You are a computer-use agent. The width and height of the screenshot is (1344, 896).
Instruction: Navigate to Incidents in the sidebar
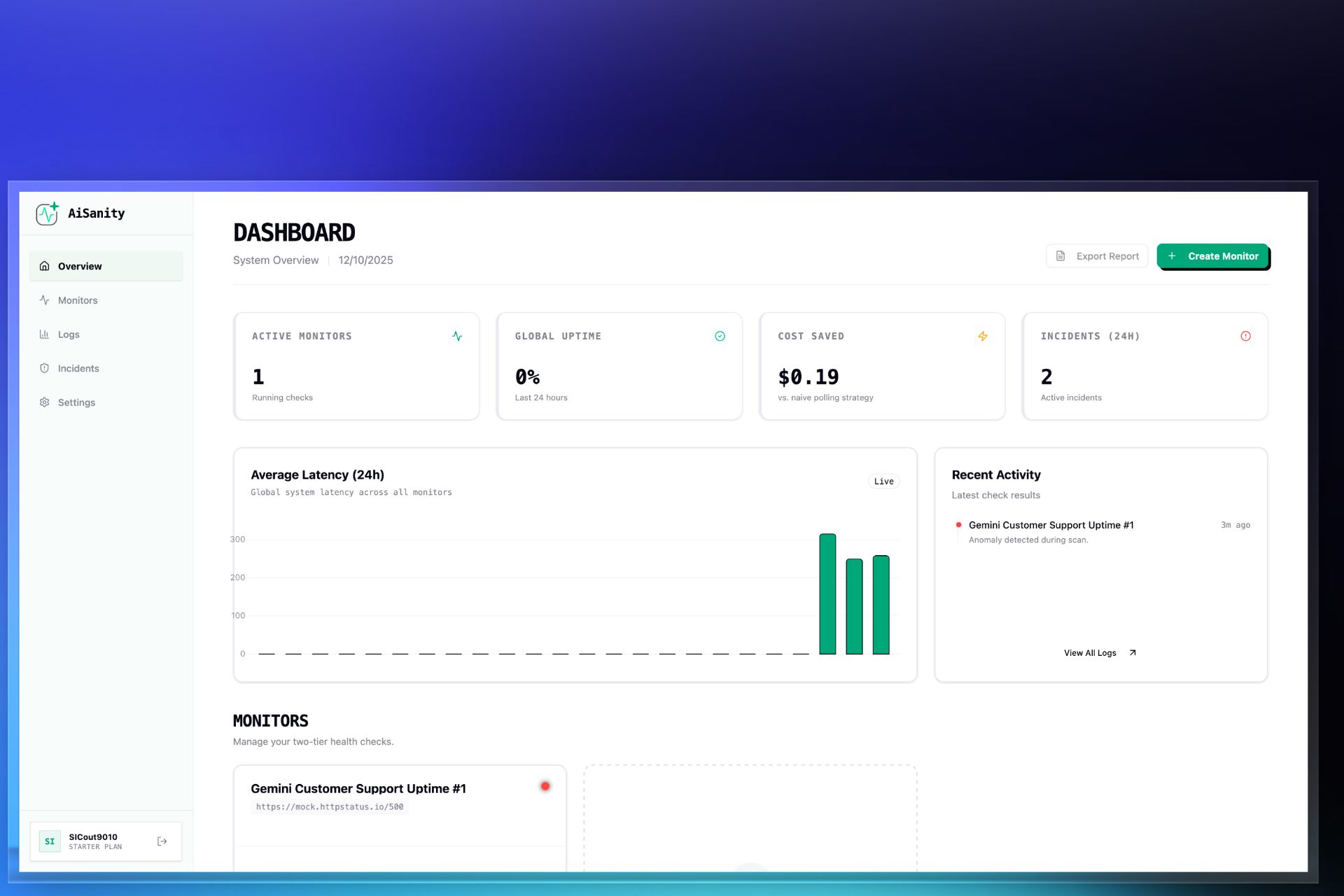(x=78, y=369)
